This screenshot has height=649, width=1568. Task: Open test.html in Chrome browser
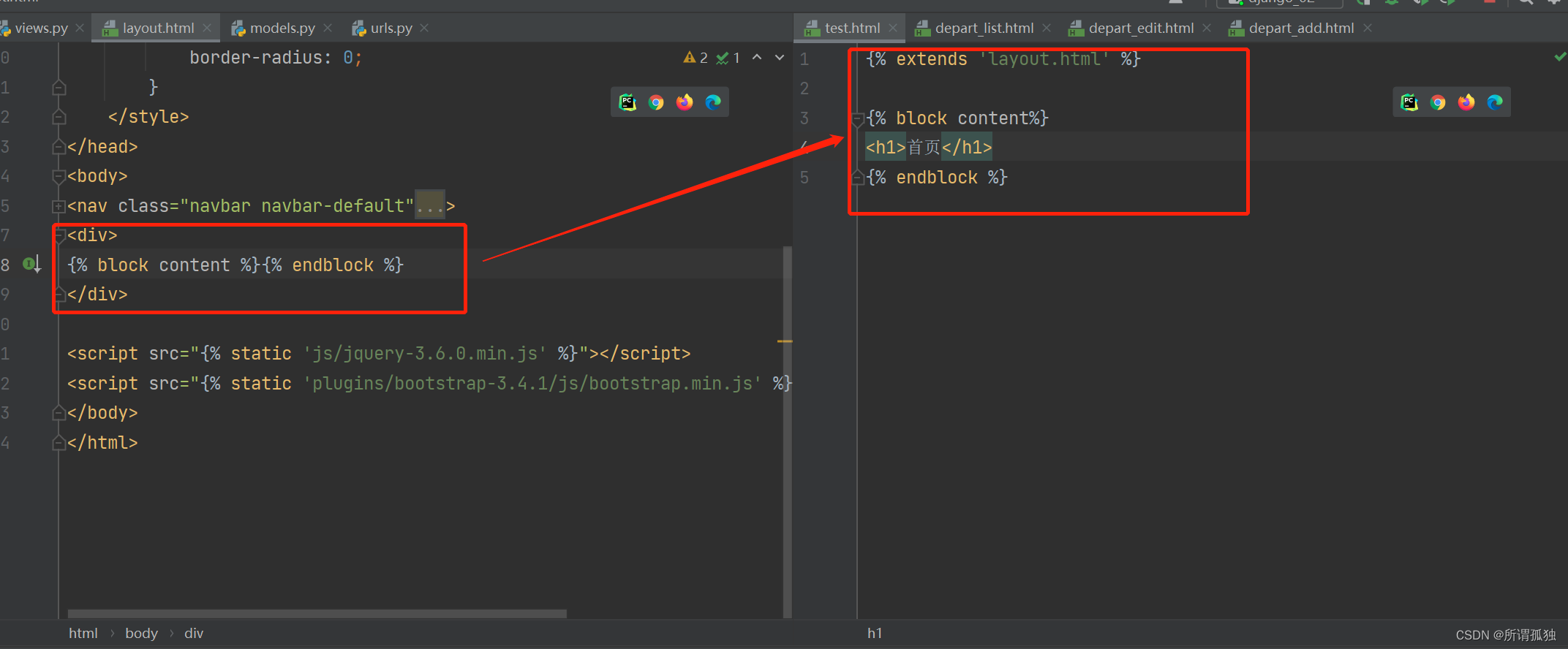(1438, 102)
